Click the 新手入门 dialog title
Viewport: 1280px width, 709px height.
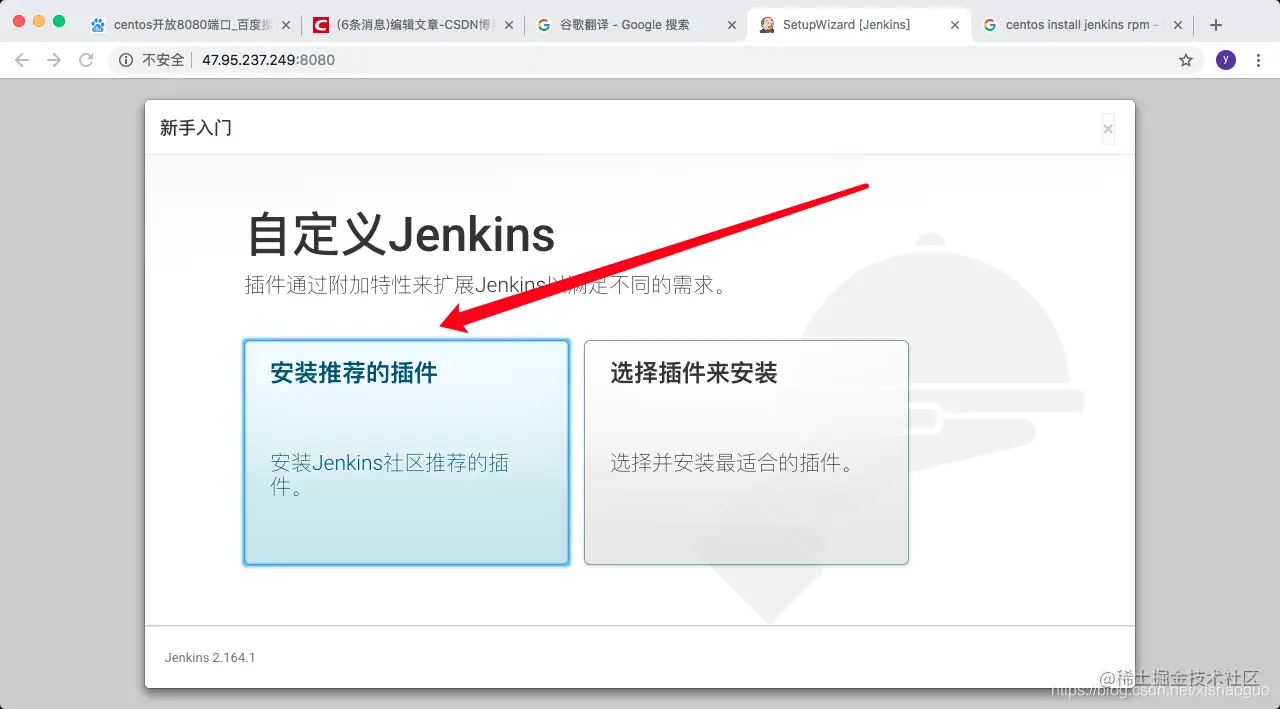click(196, 128)
